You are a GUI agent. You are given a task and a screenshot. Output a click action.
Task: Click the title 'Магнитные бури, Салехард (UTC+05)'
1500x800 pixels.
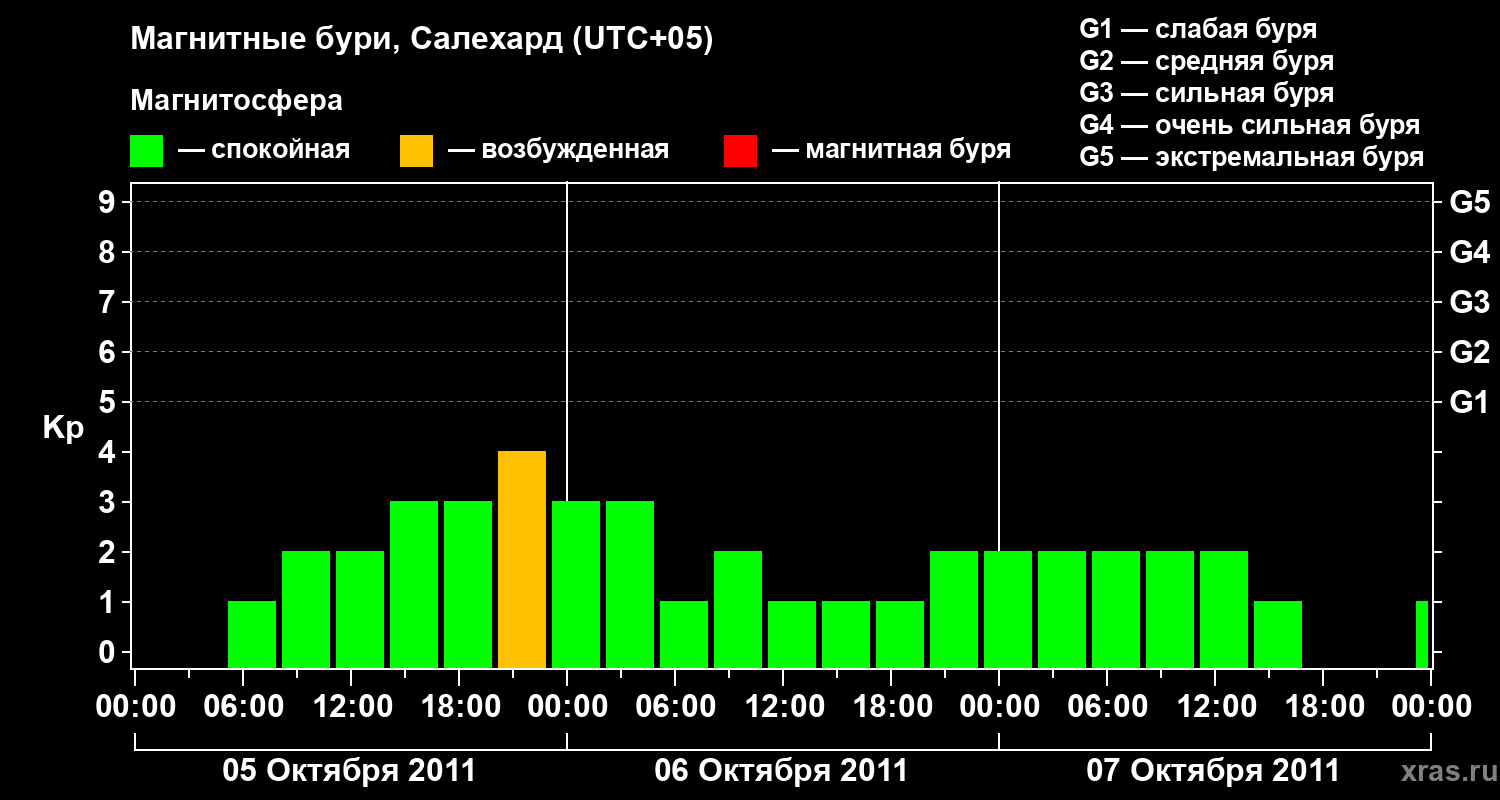coord(422,41)
